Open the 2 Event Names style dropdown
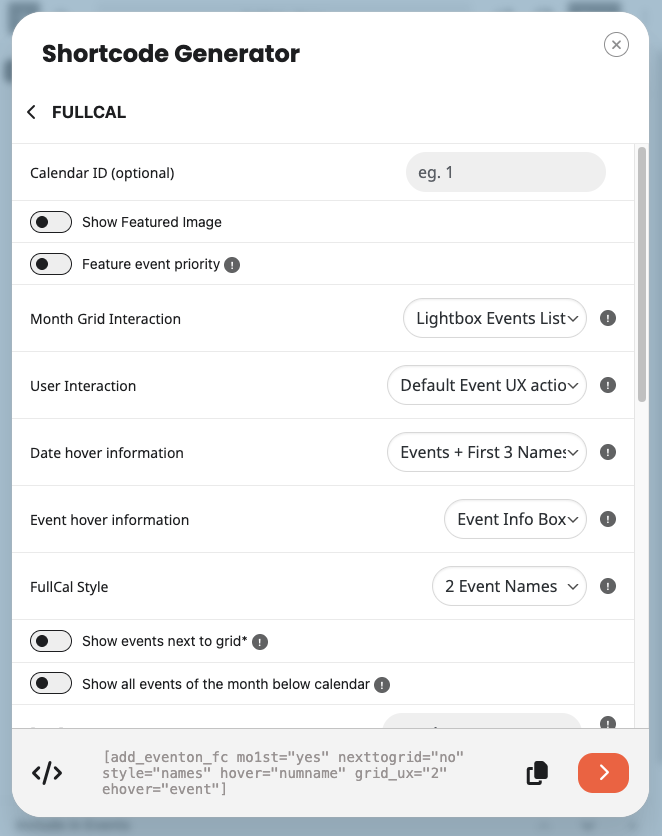Viewport: 662px width, 836px height. click(509, 586)
